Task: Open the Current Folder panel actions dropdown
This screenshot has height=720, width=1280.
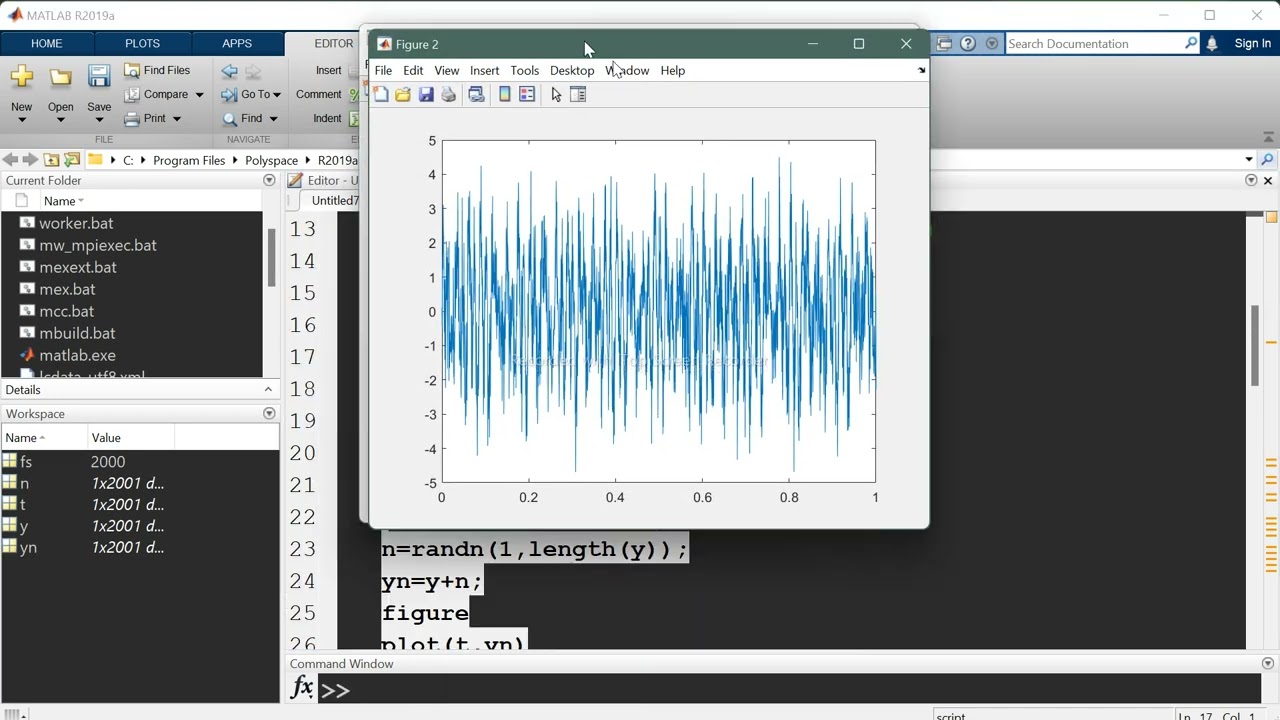Action: (x=269, y=180)
